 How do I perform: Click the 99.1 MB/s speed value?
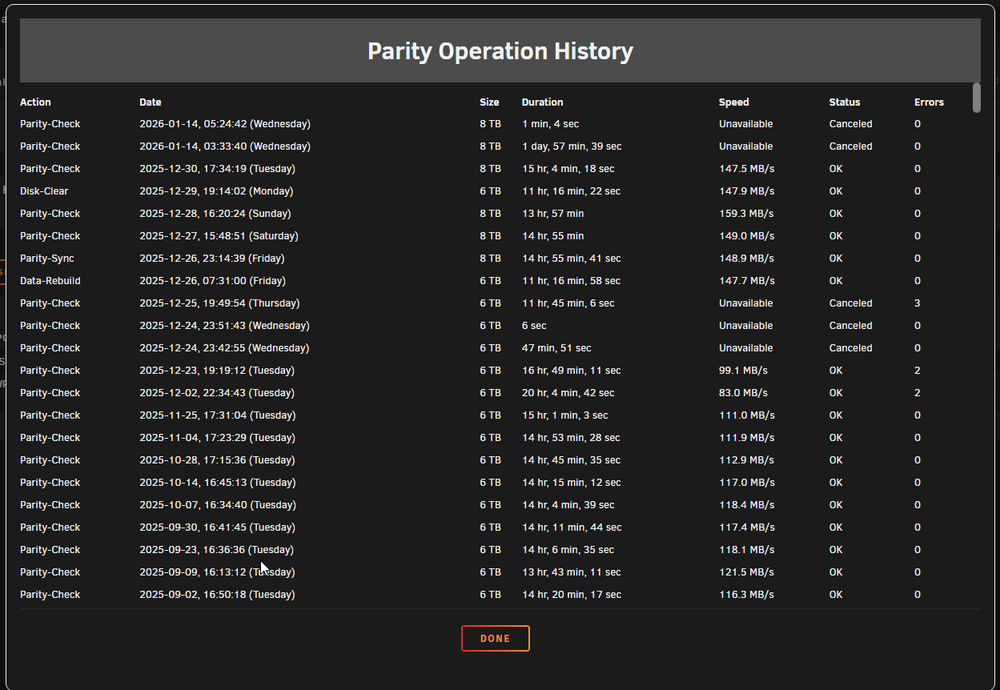[743, 371]
